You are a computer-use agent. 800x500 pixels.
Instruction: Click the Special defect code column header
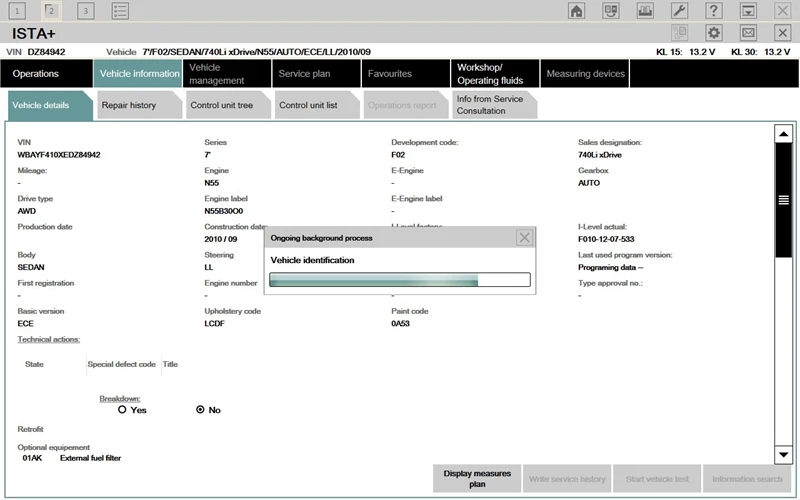pyautogui.click(x=121, y=364)
